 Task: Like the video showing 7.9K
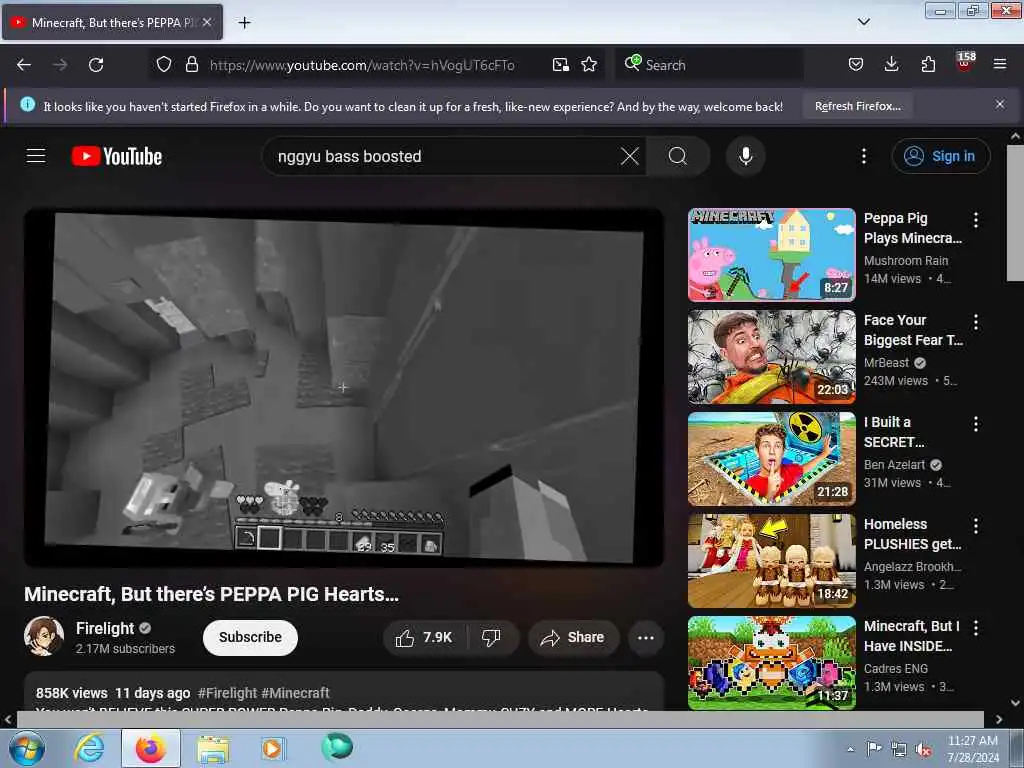point(424,637)
